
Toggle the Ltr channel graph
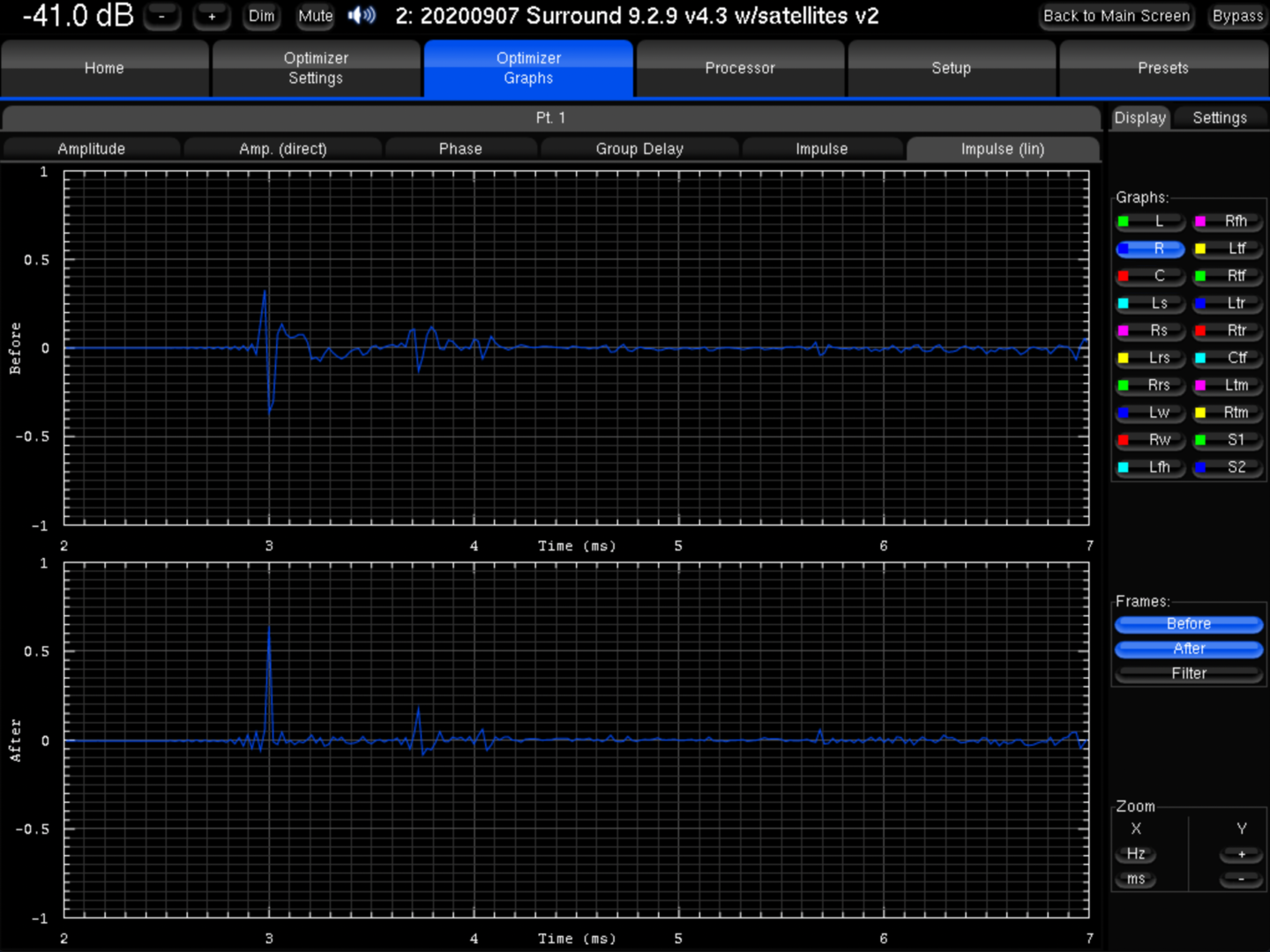pos(1228,303)
